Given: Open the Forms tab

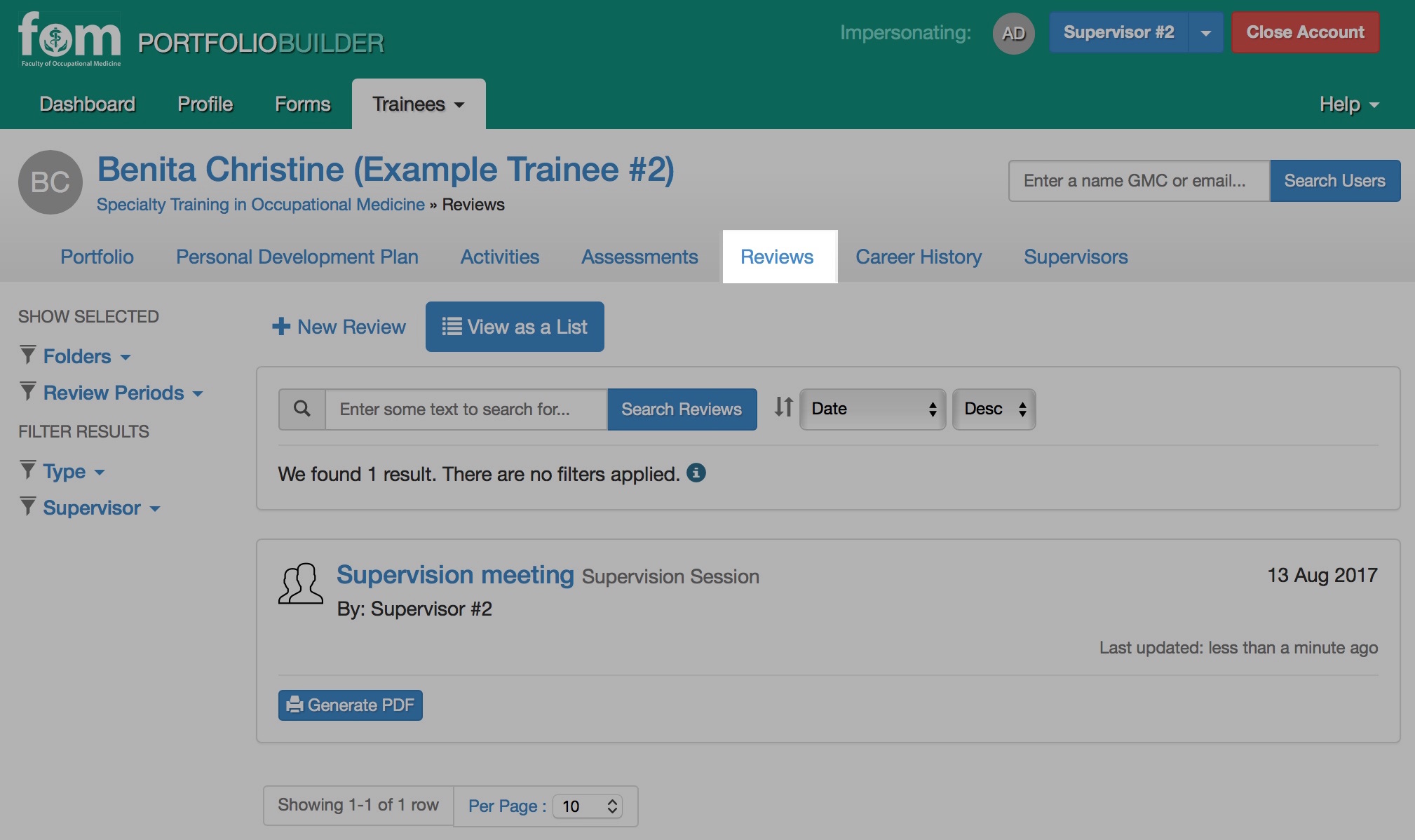Looking at the screenshot, I should click(302, 104).
